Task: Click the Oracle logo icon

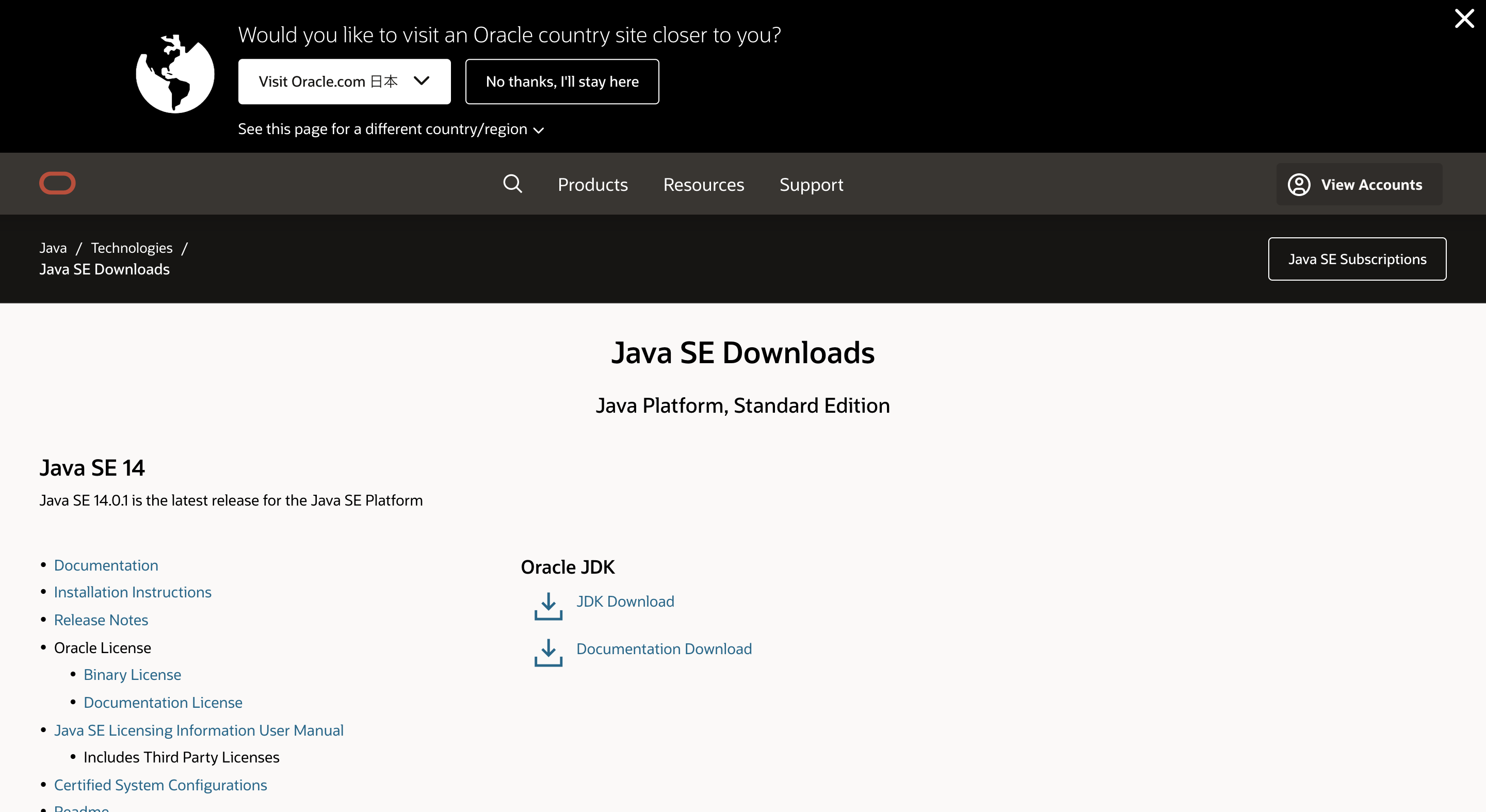Action: 57,183
